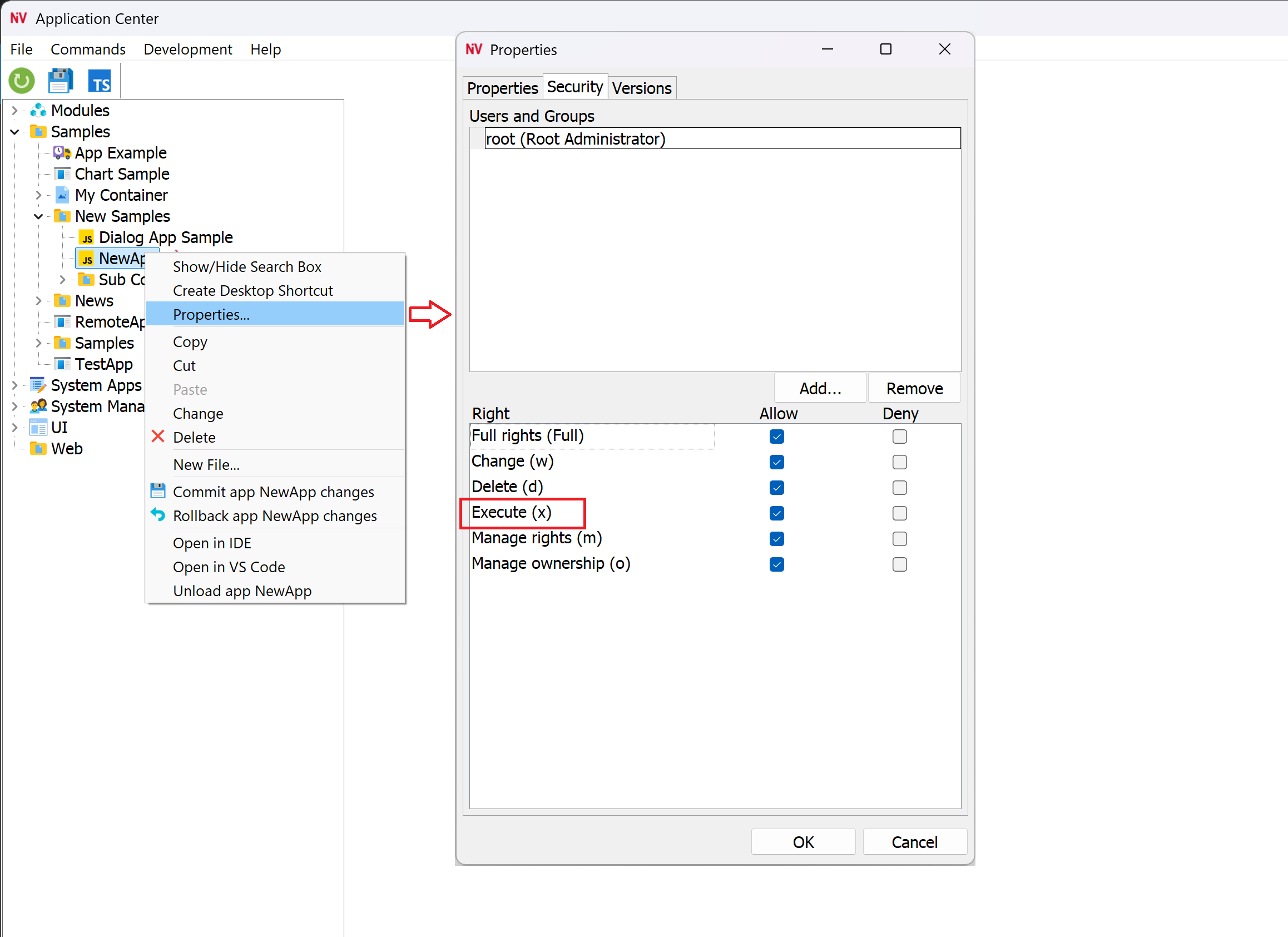Collapse the New Samples folder
Image resolution: width=1288 pixels, height=937 pixels.
click(38, 216)
